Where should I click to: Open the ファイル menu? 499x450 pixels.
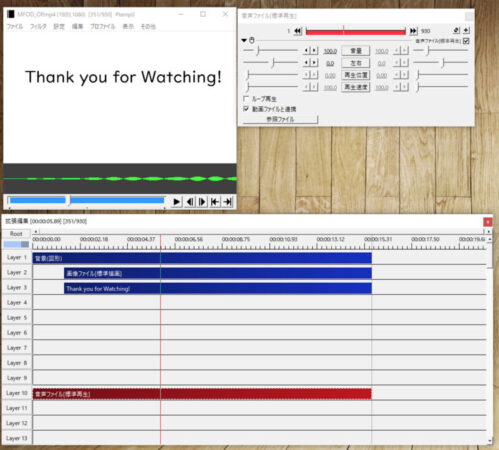15,26
